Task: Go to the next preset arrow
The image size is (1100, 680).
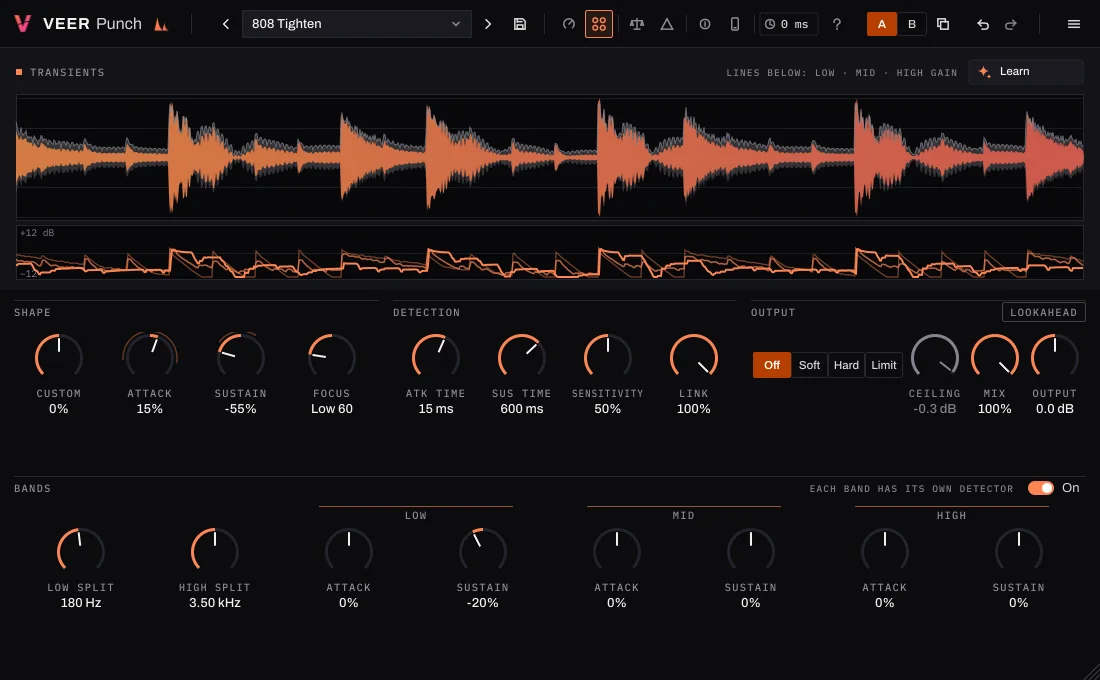Action: (x=488, y=24)
